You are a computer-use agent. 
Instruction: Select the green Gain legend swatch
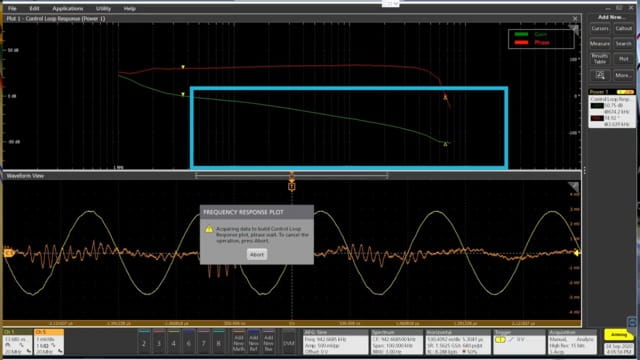point(522,34)
